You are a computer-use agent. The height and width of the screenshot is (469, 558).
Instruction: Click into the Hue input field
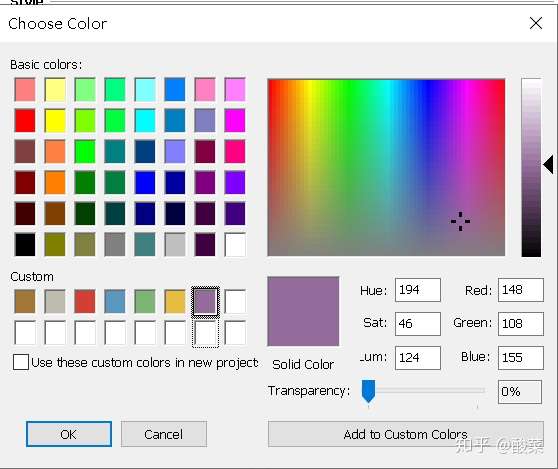(x=418, y=290)
